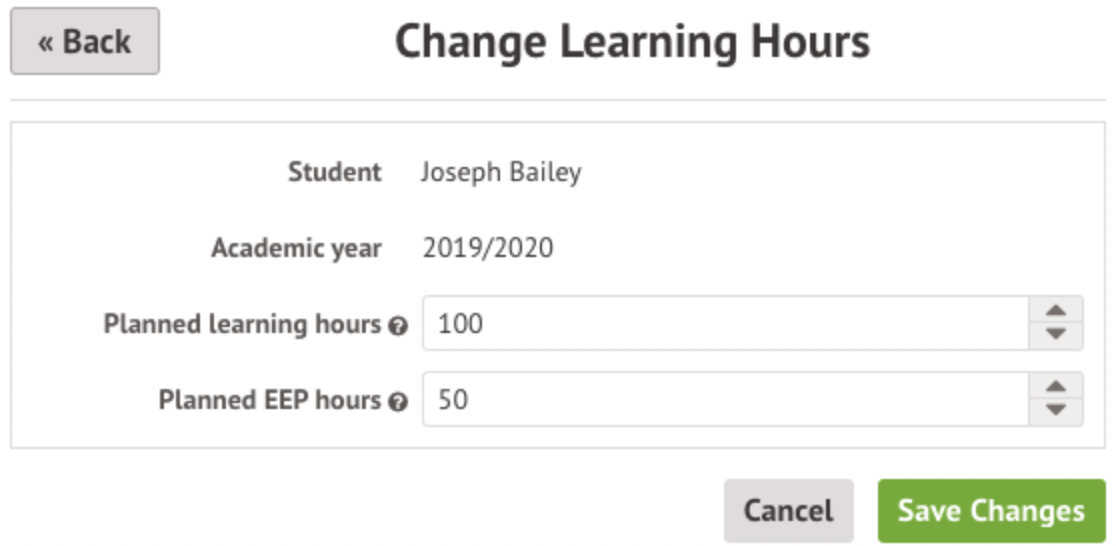The height and width of the screenshot is (546, 1116).
Task: Decrease Planned EEP hours with down arrow
Action: [x=1055, y=411]
